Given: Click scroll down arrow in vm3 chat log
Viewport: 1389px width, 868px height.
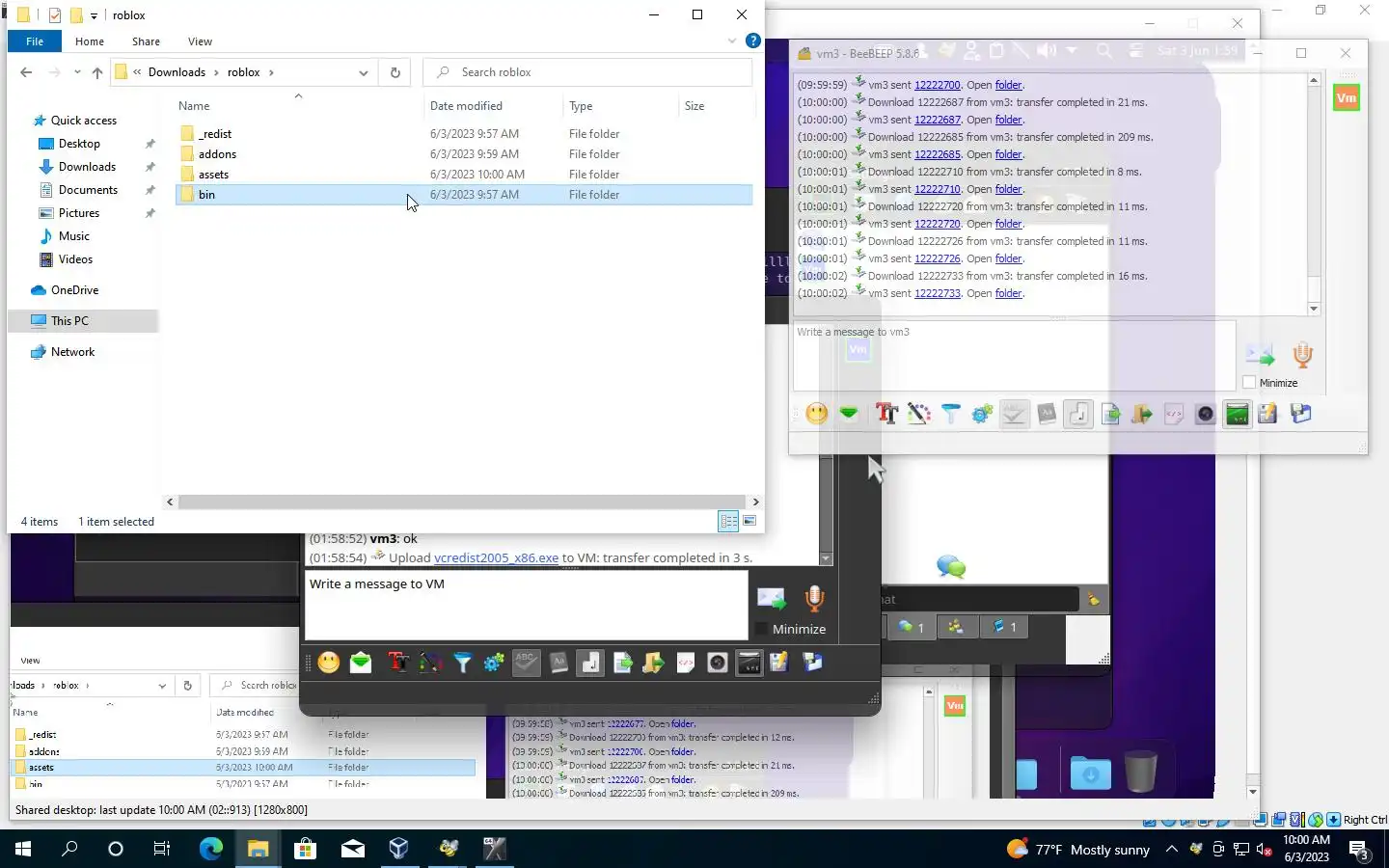Looking at the screenshot, I should tap(1314, 309).
